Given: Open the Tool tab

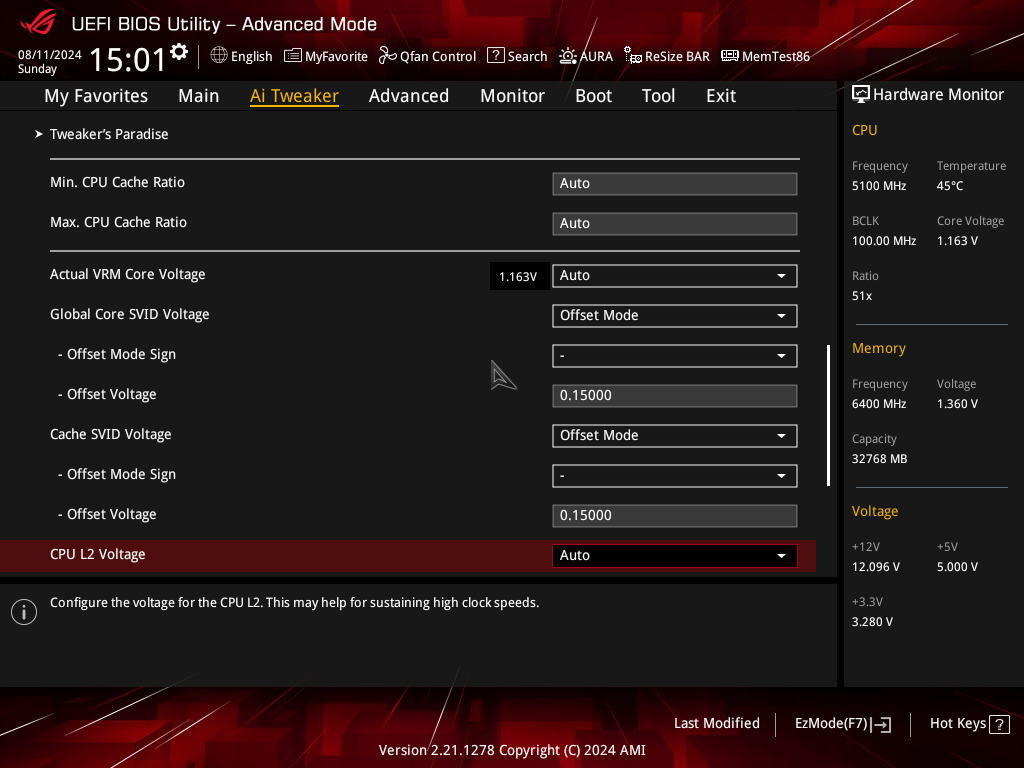Looking at the screenshot, I should [x=658, y=96].
